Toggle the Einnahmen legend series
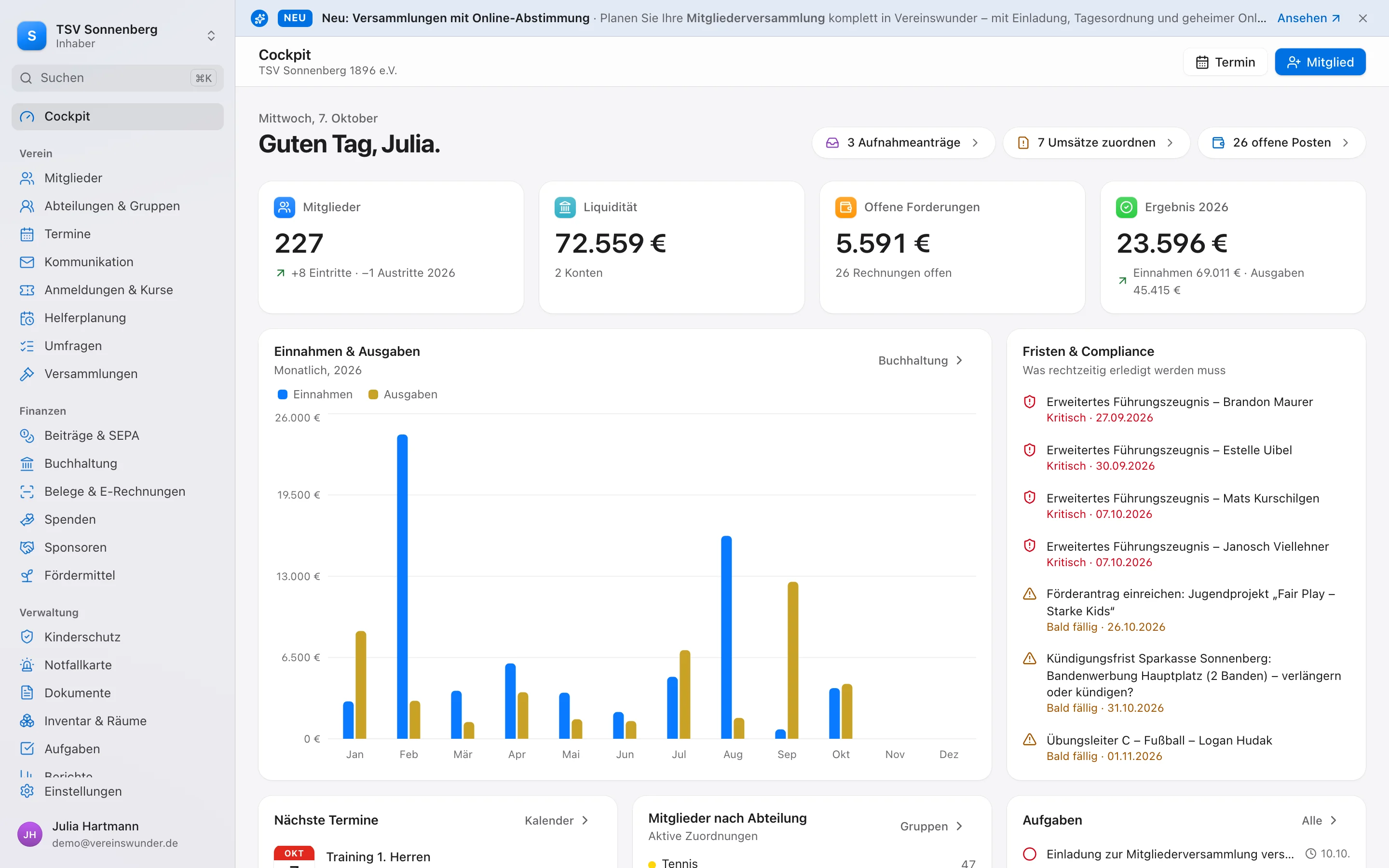The width and height of the screenshot is (1389, 868). click(315, 394)
